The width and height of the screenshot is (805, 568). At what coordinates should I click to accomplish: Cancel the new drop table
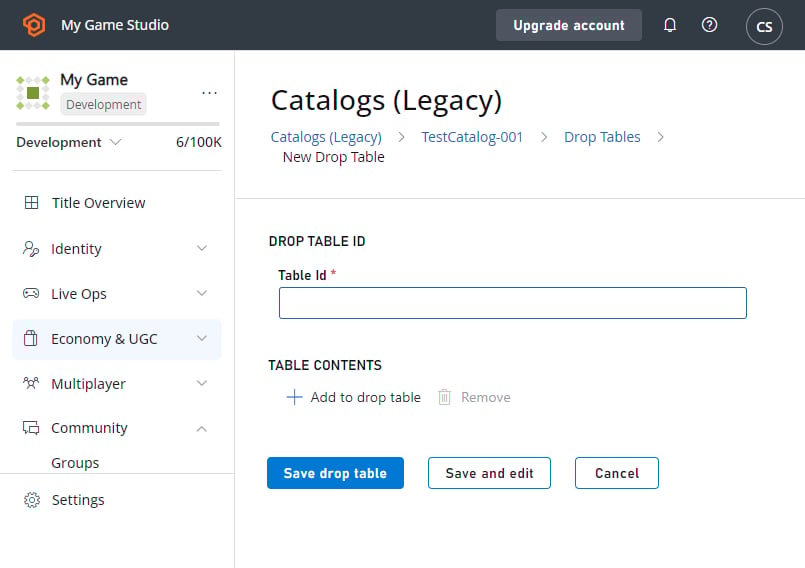(x=617, y=473)
